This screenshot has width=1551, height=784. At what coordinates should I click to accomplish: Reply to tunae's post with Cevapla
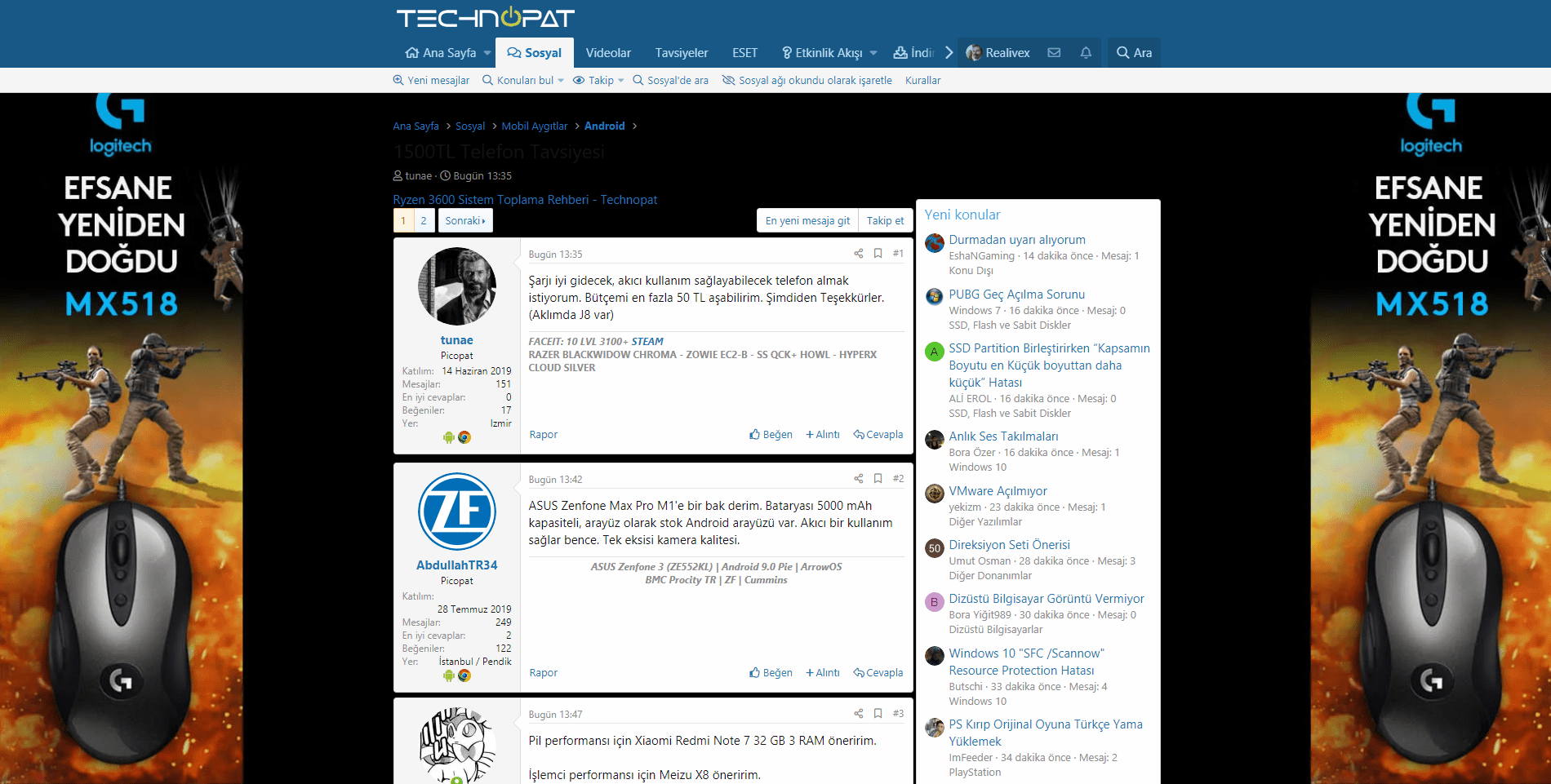[x=878, y=435]
